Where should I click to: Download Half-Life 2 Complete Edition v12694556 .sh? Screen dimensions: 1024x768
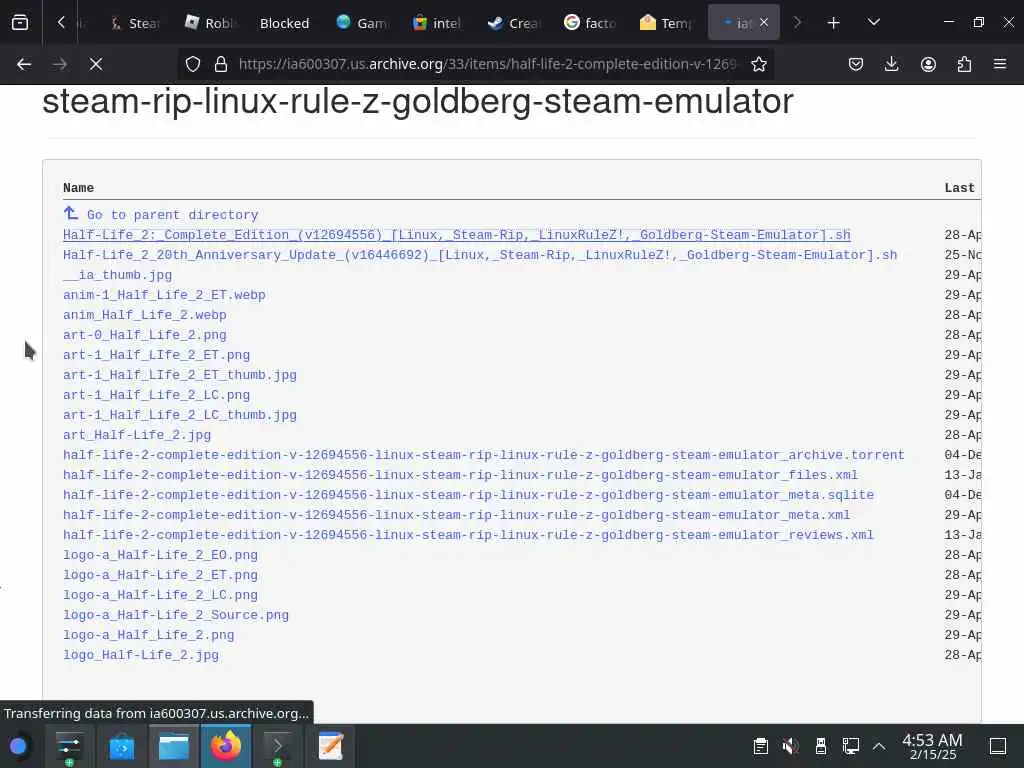pos(456,234)
